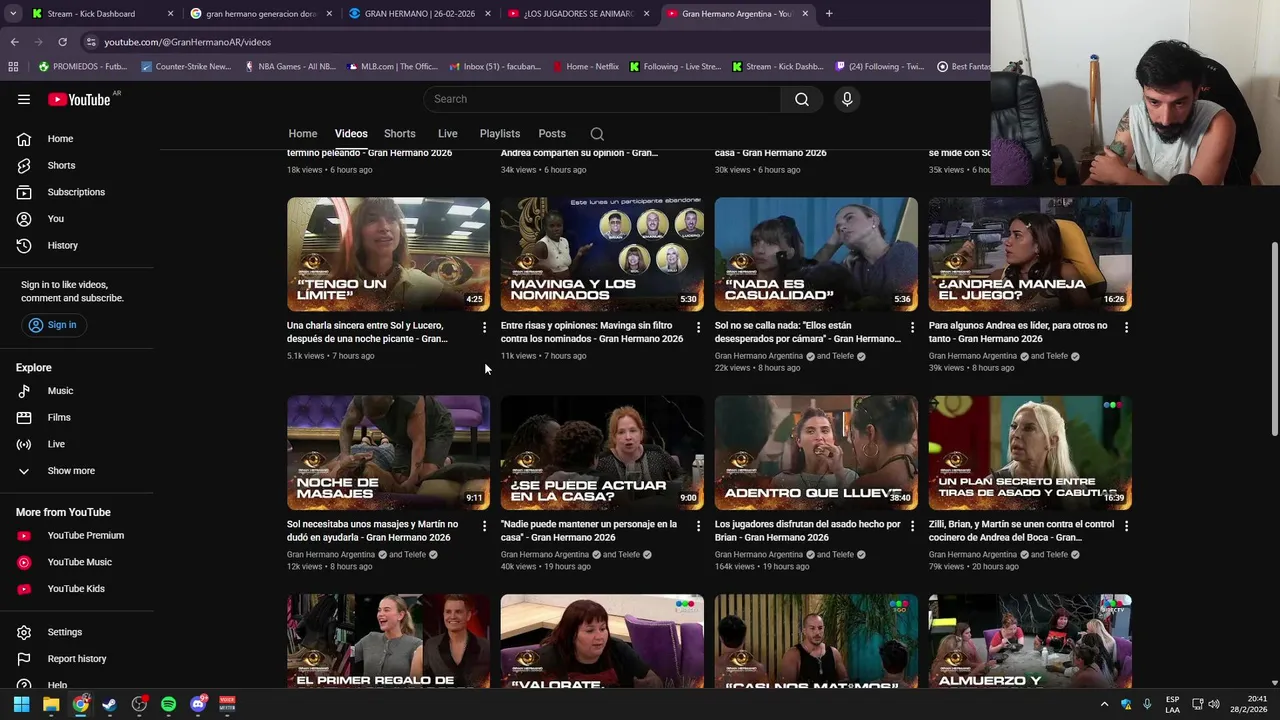Image resolution: width=1280 pixels, height=720 pixels.
Task: Open File Explorer from the taskbar
Action: 51,704
